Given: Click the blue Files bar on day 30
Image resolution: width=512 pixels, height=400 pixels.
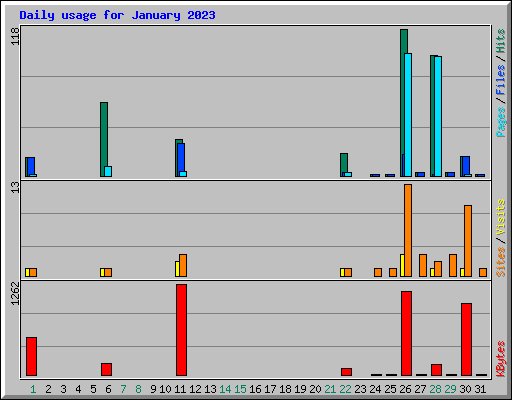Looking at the screenshot, I should point(466,165).
